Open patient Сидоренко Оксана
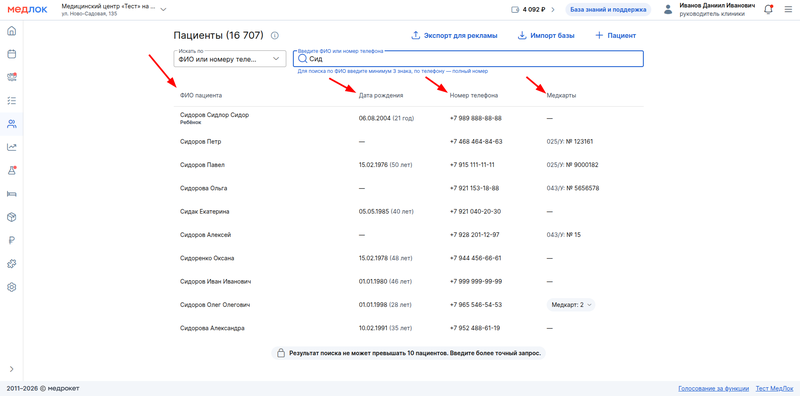The height and width of the screenshot is (396, 800). (207, 258)
